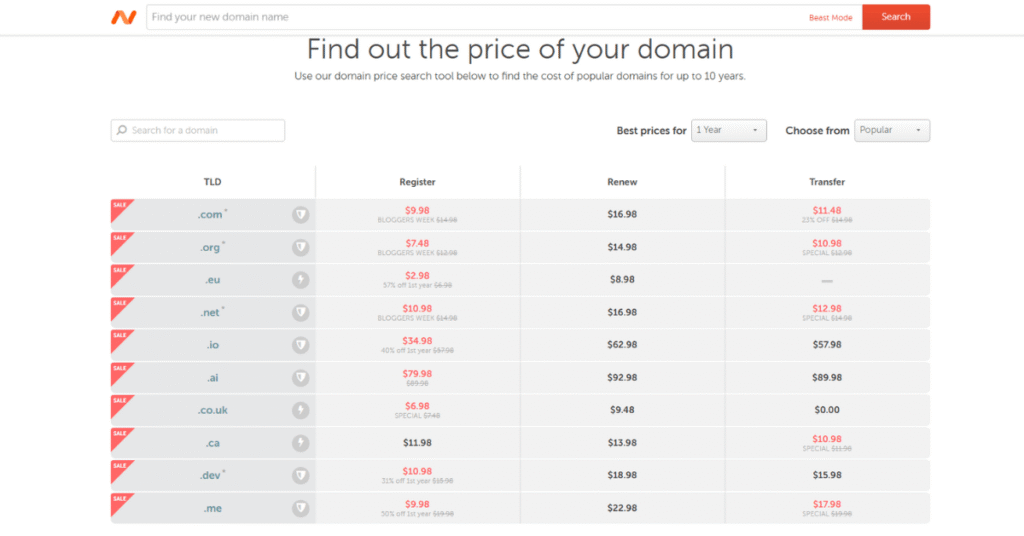Click the $15.98 transfer price for .dev
This screenshot has width=1024, height=536.
click(827, 475)
